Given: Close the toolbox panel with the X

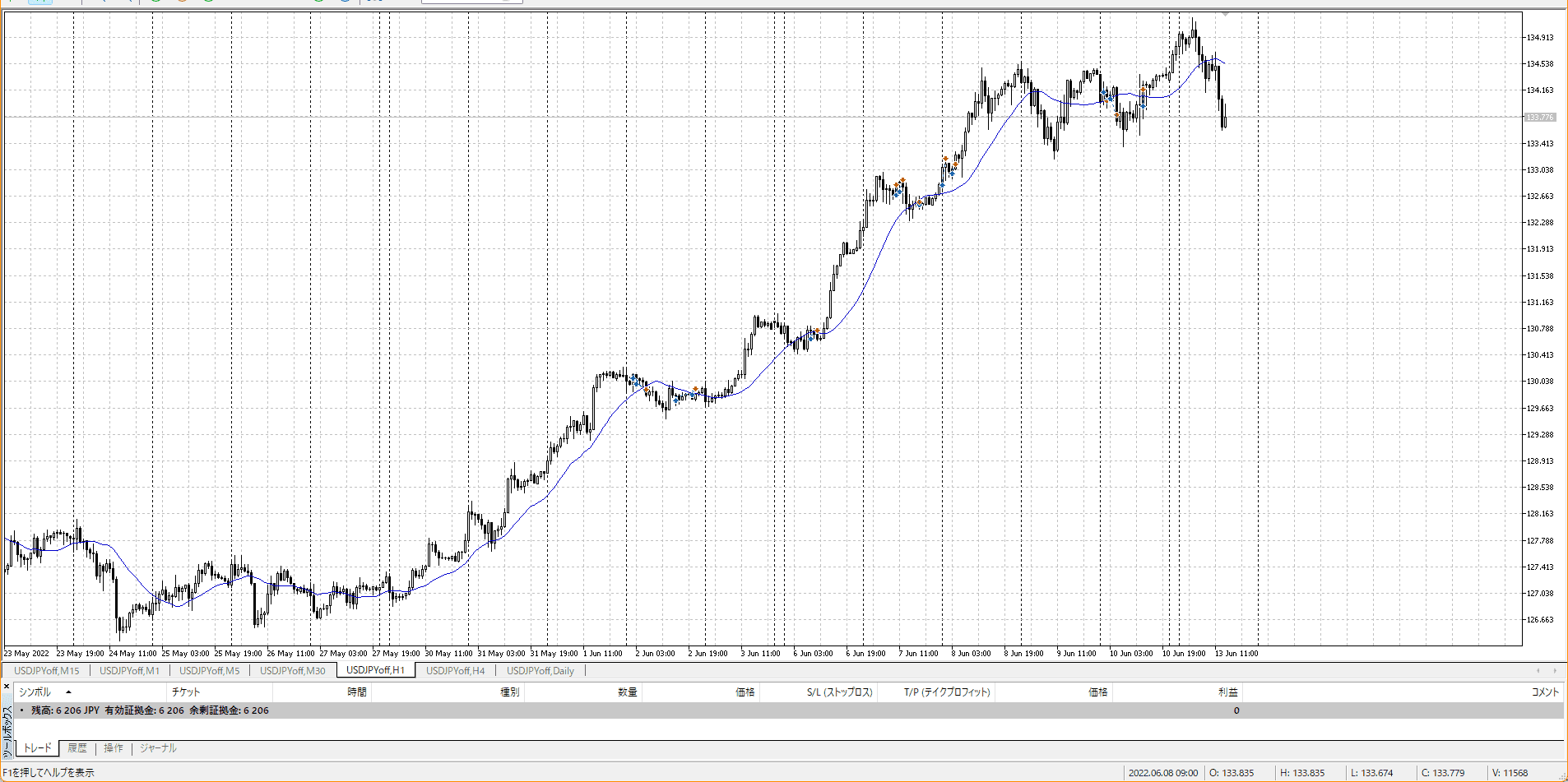Looking at the screenshot, I should click(7, 686).
